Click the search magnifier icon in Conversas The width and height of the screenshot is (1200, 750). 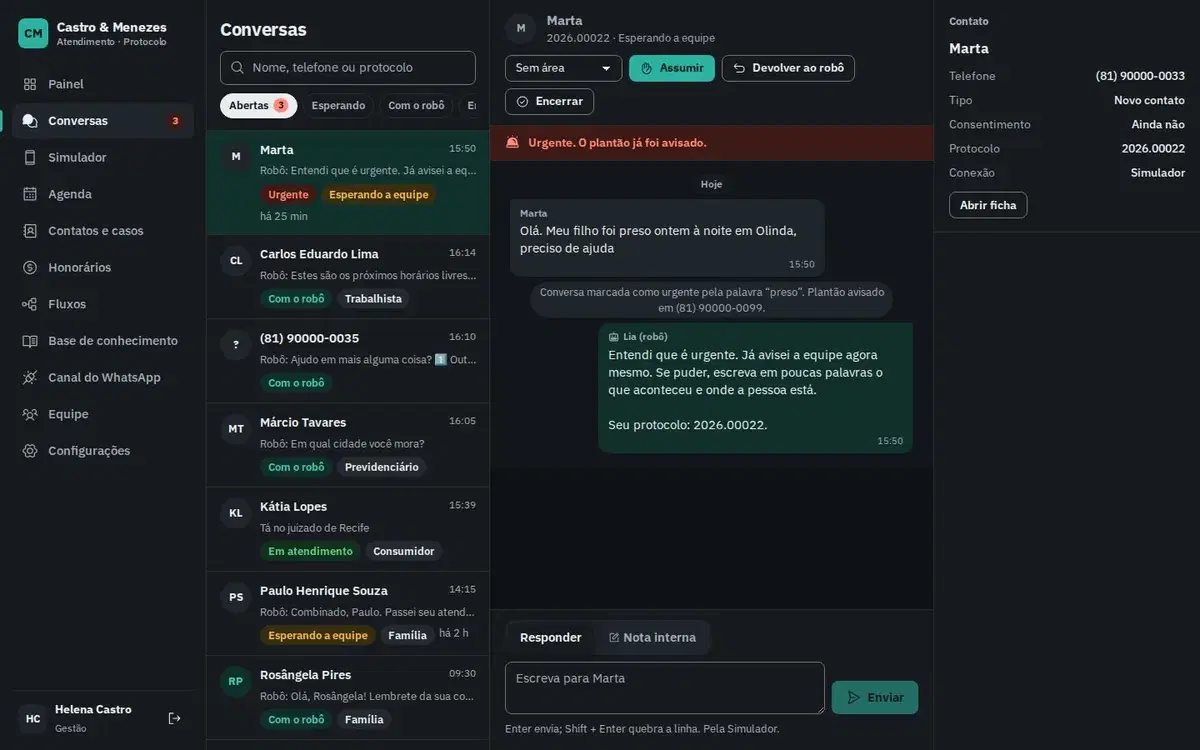[x=237, y=68]
